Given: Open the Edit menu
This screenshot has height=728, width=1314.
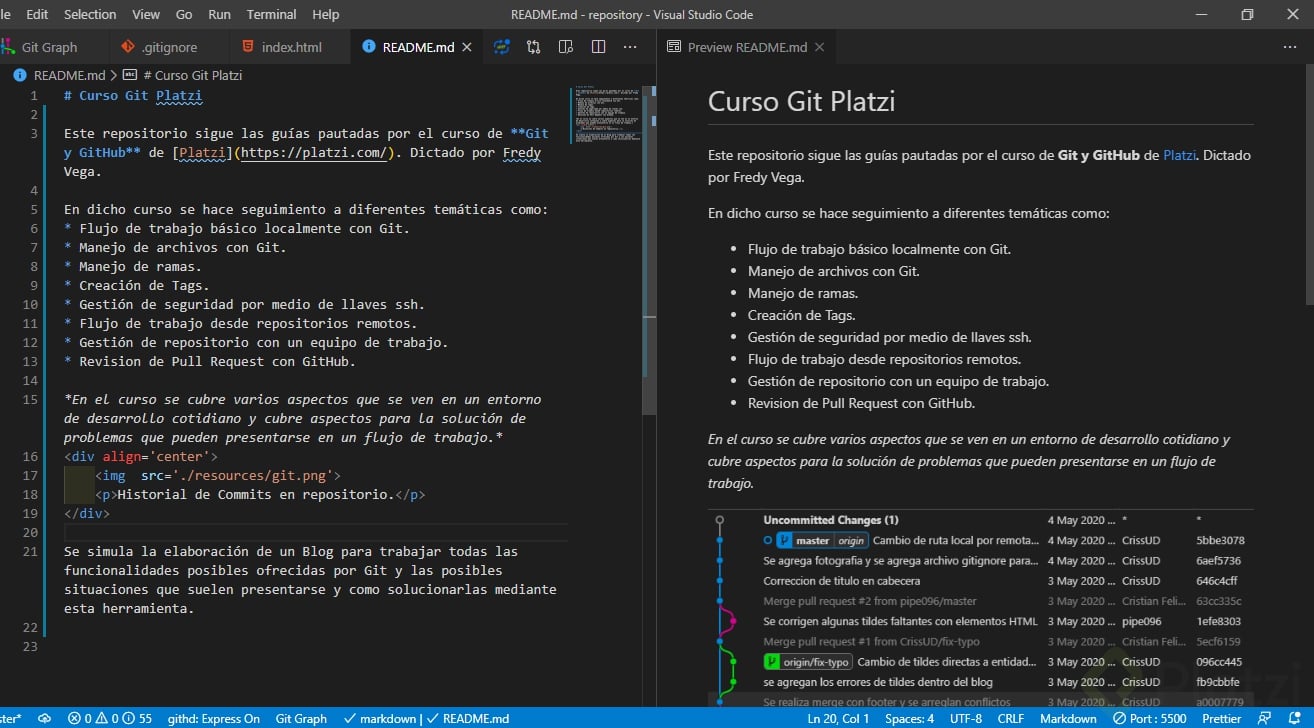Looking at the screenshot, I should pos(37,14).
